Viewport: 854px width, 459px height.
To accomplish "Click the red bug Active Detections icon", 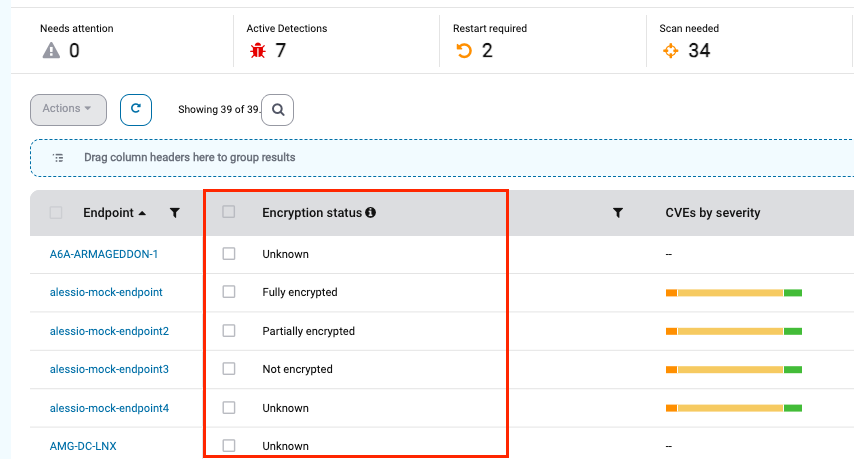I will pyautogui.click(x=258, y=51).
